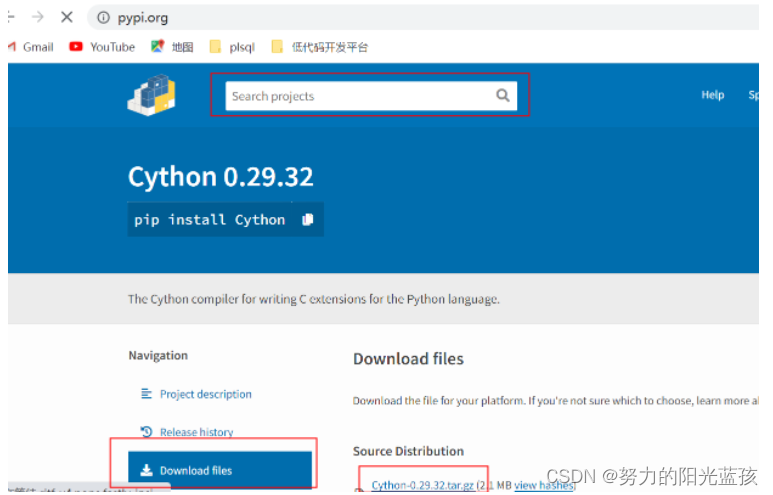773x495 pixels.
Task: Click the PyPI cube logo
Action: (x=151, y=95)
